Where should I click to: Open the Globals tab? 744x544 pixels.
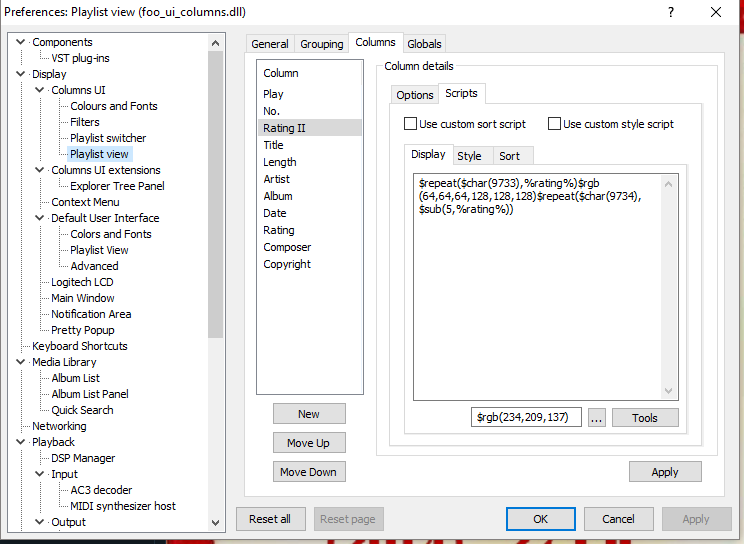click(424, 44)
